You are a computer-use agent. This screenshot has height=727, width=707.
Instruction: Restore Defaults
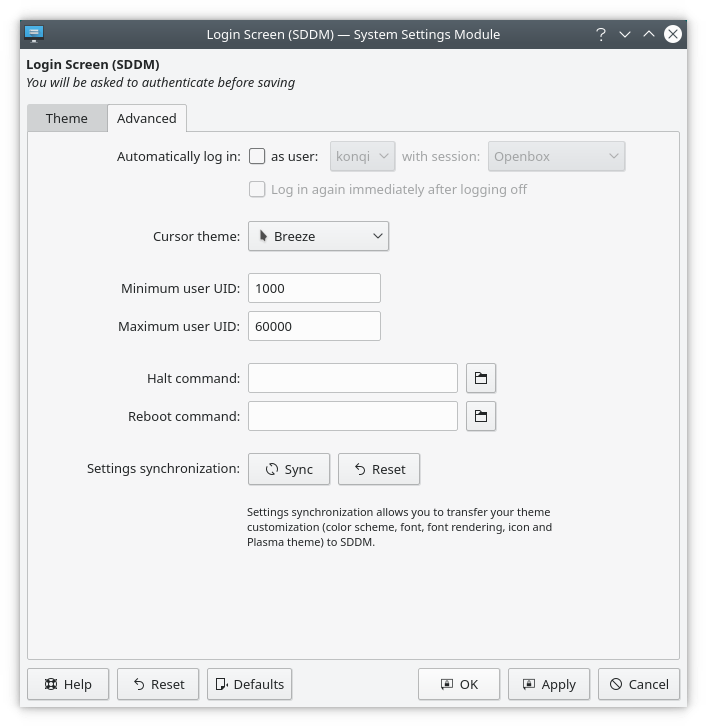tap(249, 684)
